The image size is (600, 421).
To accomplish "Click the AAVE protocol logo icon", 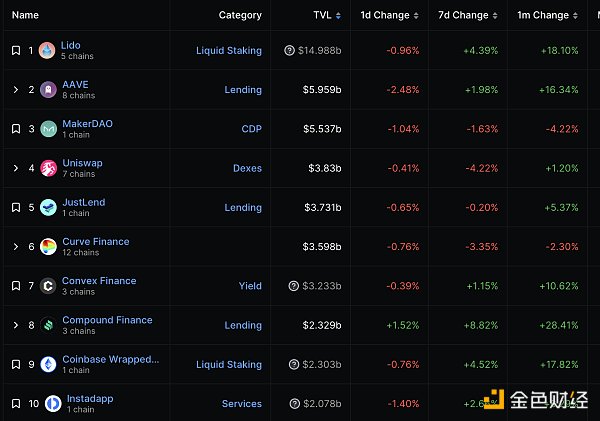I will click(x=47, y=90).
